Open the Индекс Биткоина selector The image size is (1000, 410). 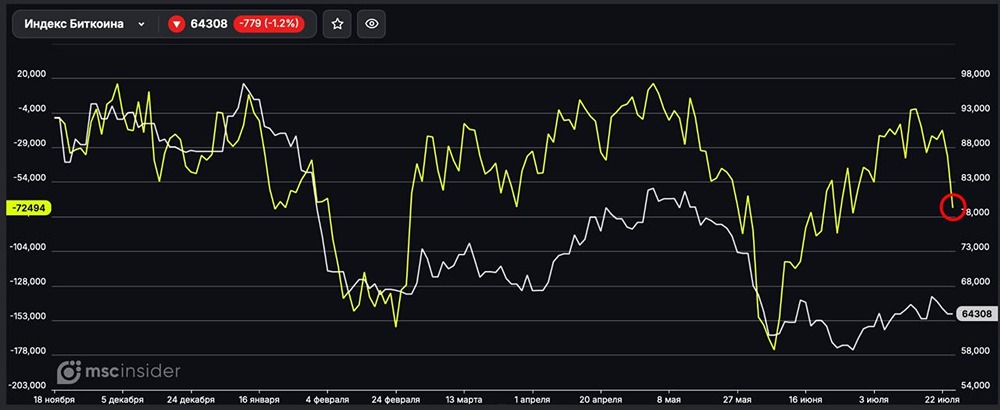85,24
